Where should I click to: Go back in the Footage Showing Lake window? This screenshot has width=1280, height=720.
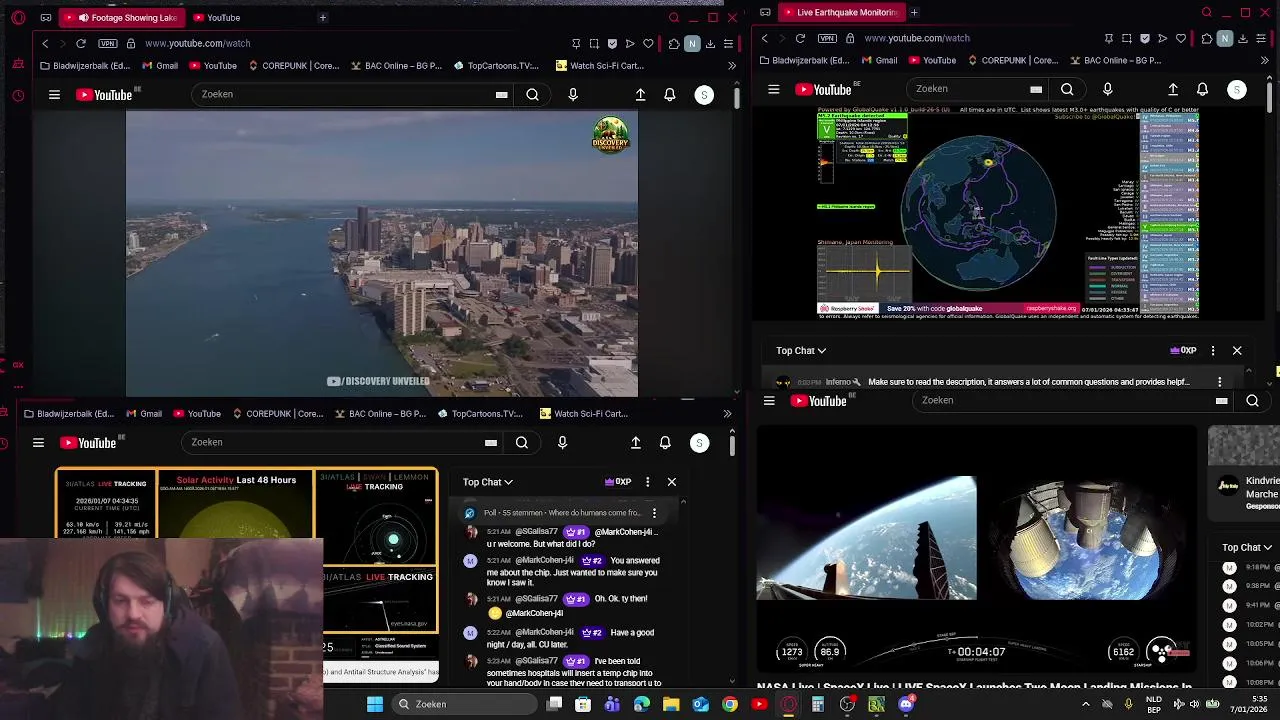tap(45, 43)
